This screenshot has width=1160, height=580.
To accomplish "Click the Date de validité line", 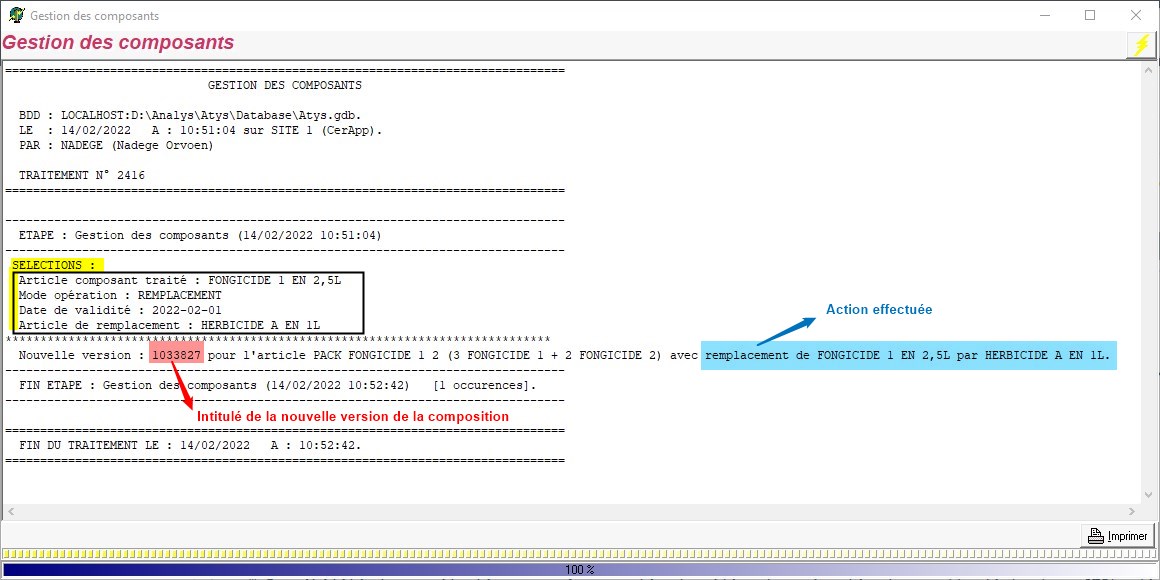I will pyautogui.click(x=120, y=310).
